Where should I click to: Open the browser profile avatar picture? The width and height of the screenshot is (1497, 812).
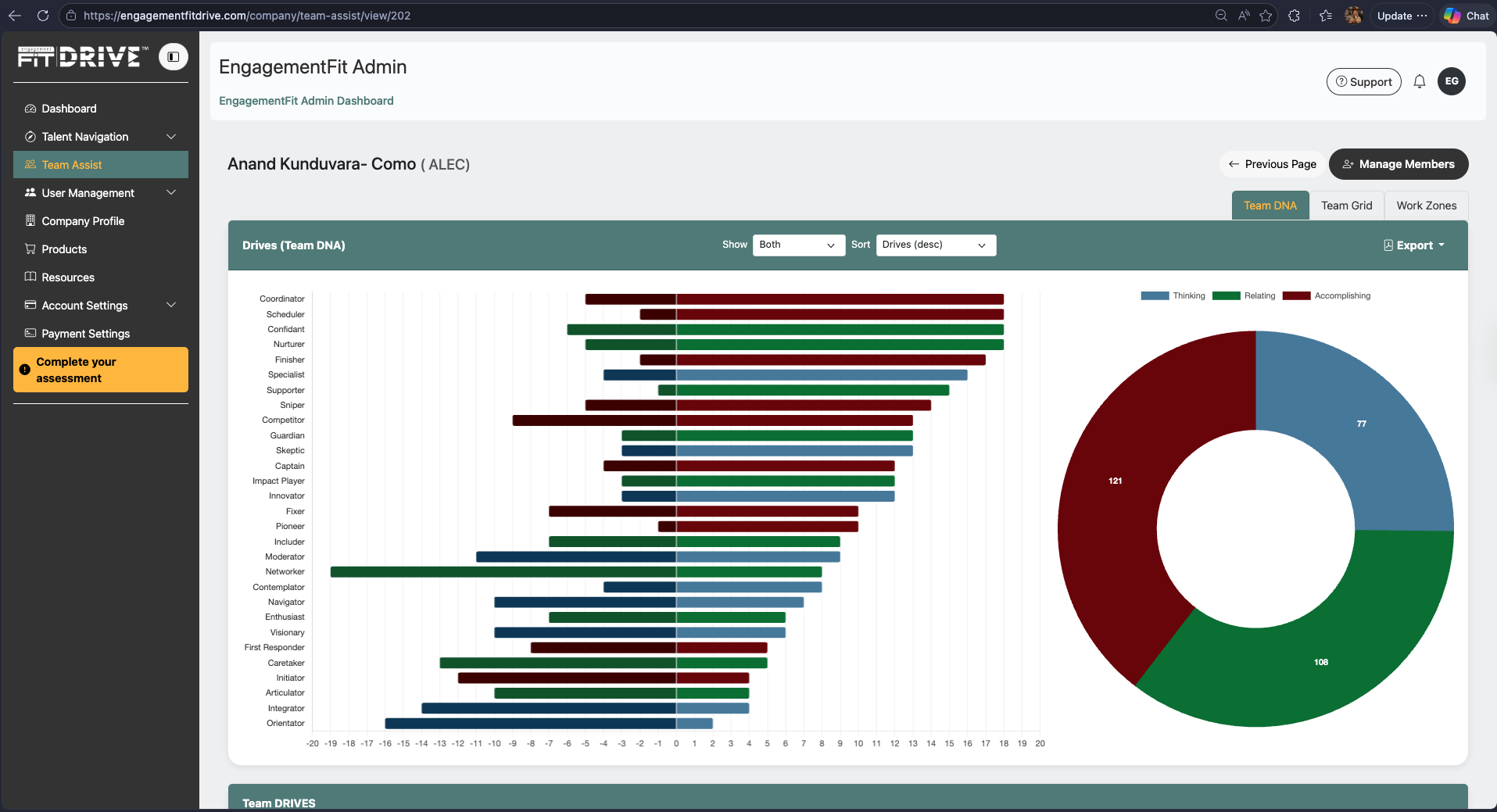1354,16
